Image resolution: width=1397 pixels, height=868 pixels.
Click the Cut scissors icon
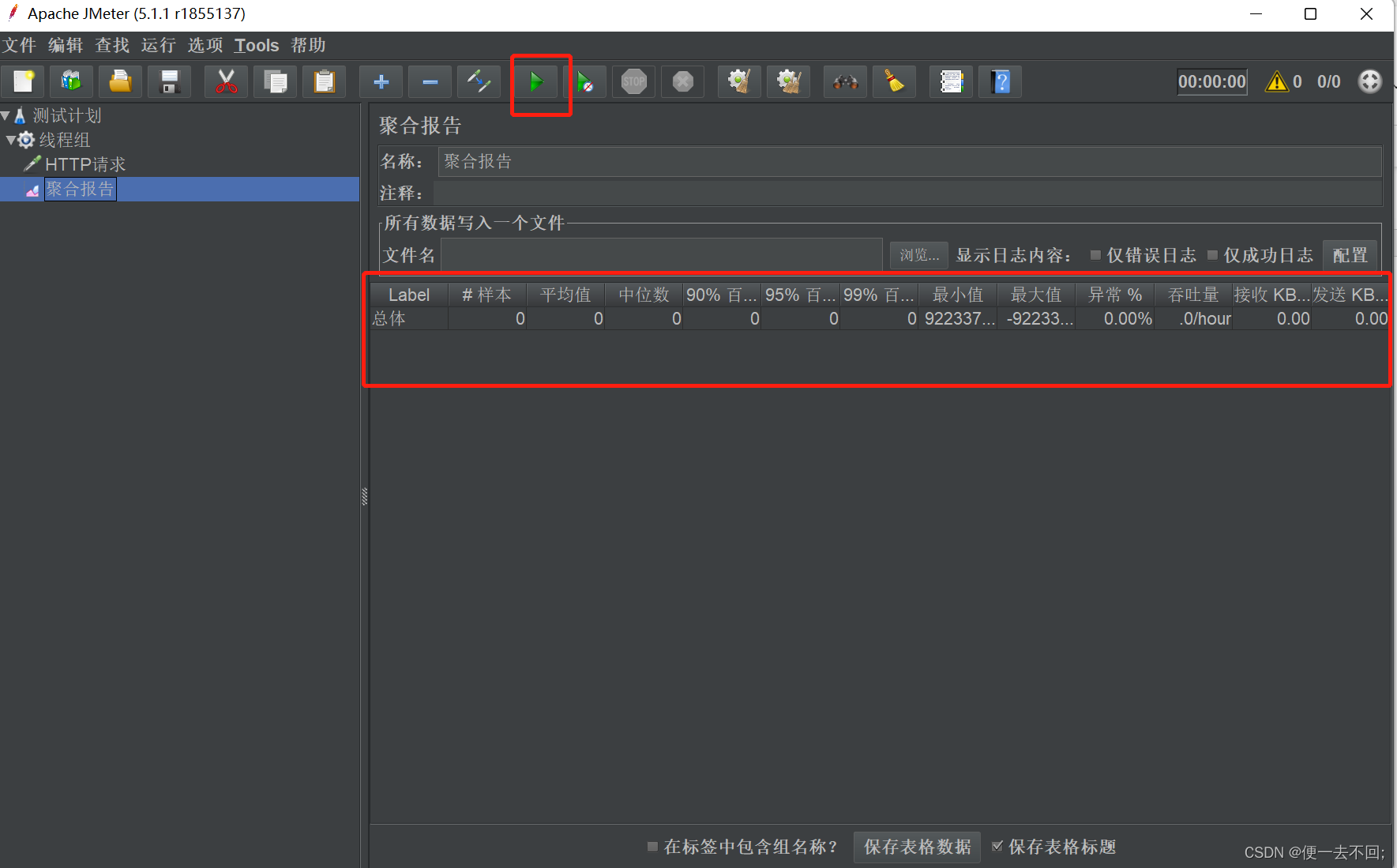[x=226, y=81]
